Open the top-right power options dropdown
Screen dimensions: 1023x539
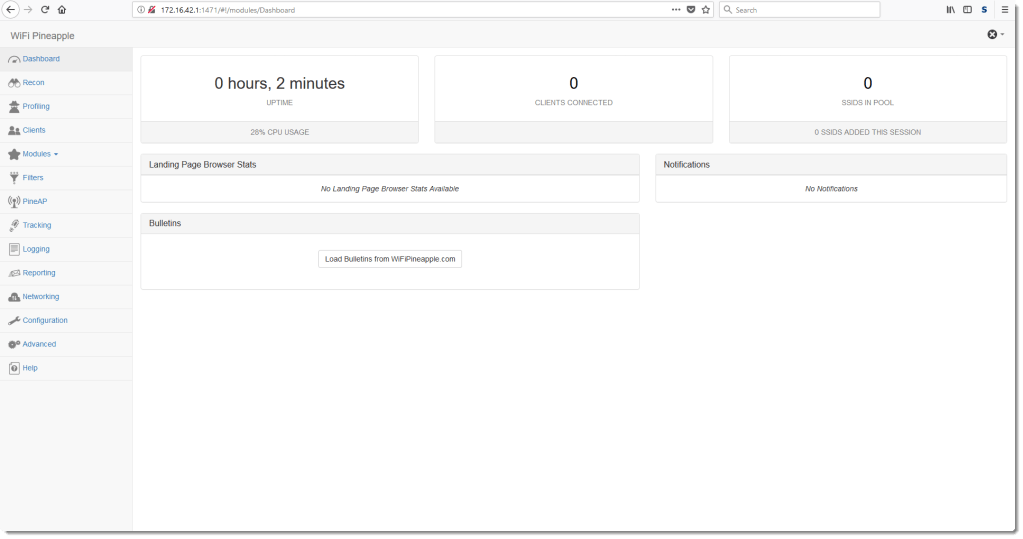point(995,34)
